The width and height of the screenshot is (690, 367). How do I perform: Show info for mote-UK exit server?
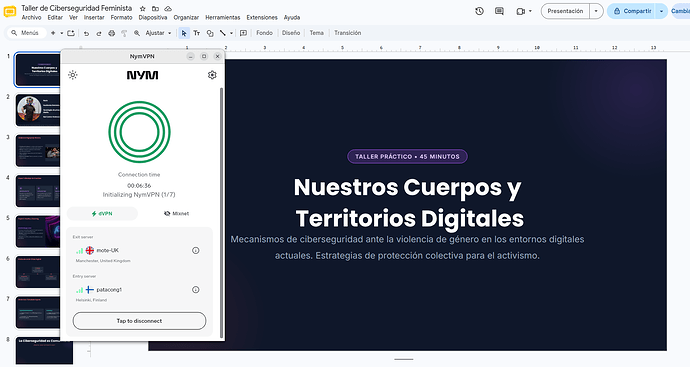[x=196, y=250]
